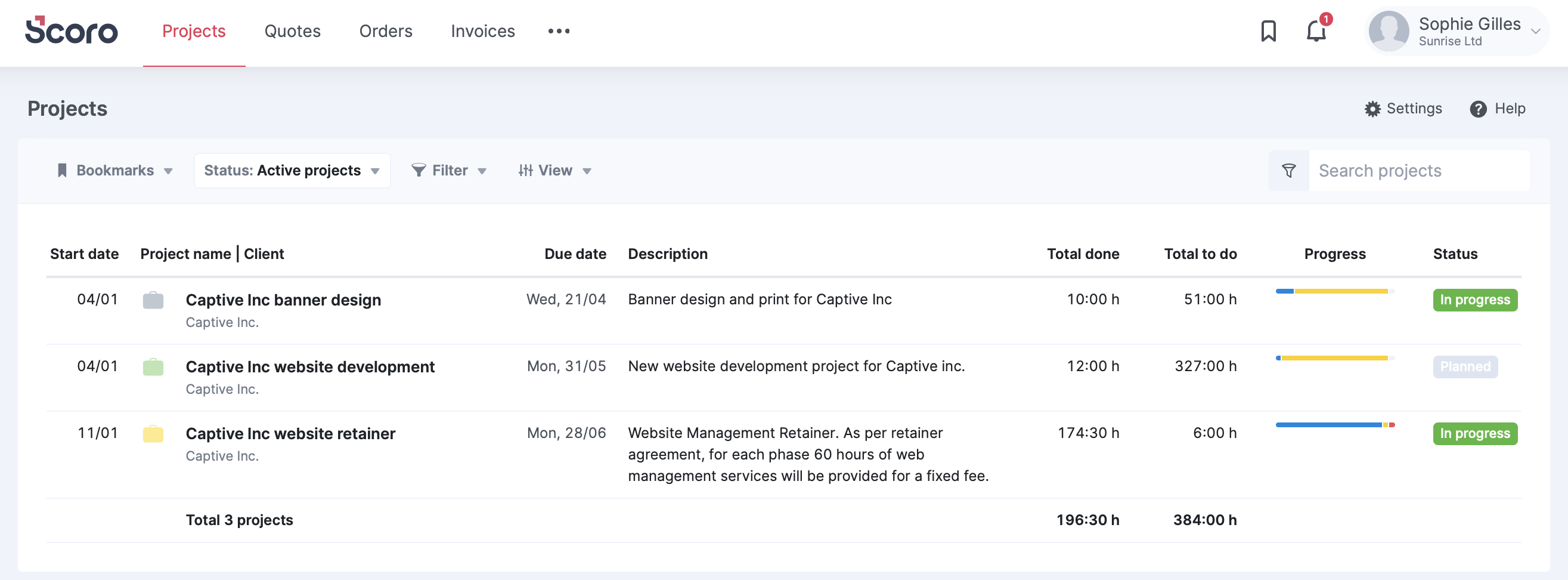Click description Banner design and print text

click(760, 299)
